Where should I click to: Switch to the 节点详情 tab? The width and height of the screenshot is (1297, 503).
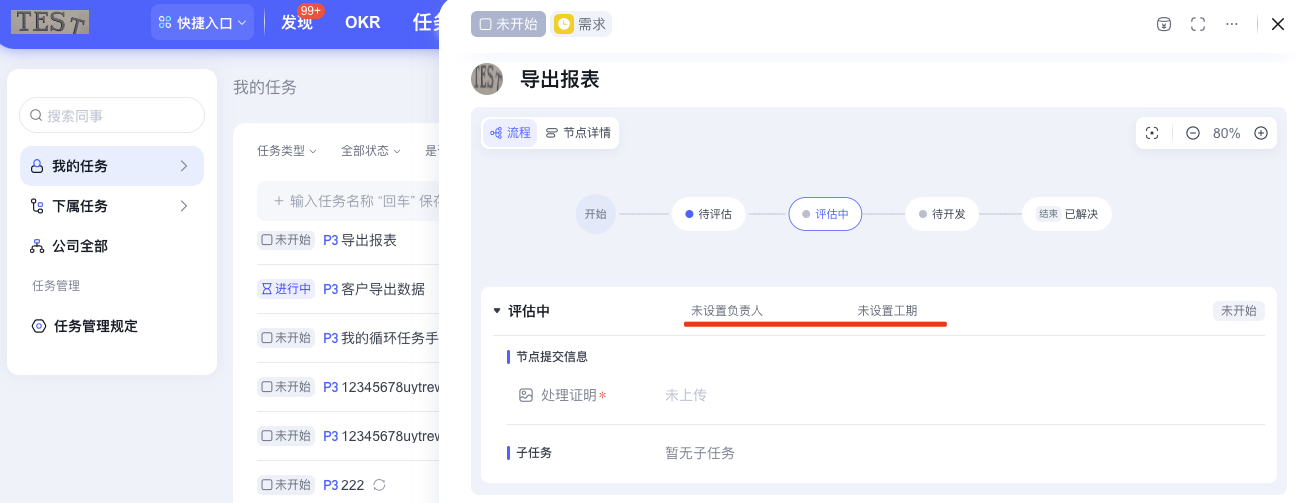[x=578, y=133]
